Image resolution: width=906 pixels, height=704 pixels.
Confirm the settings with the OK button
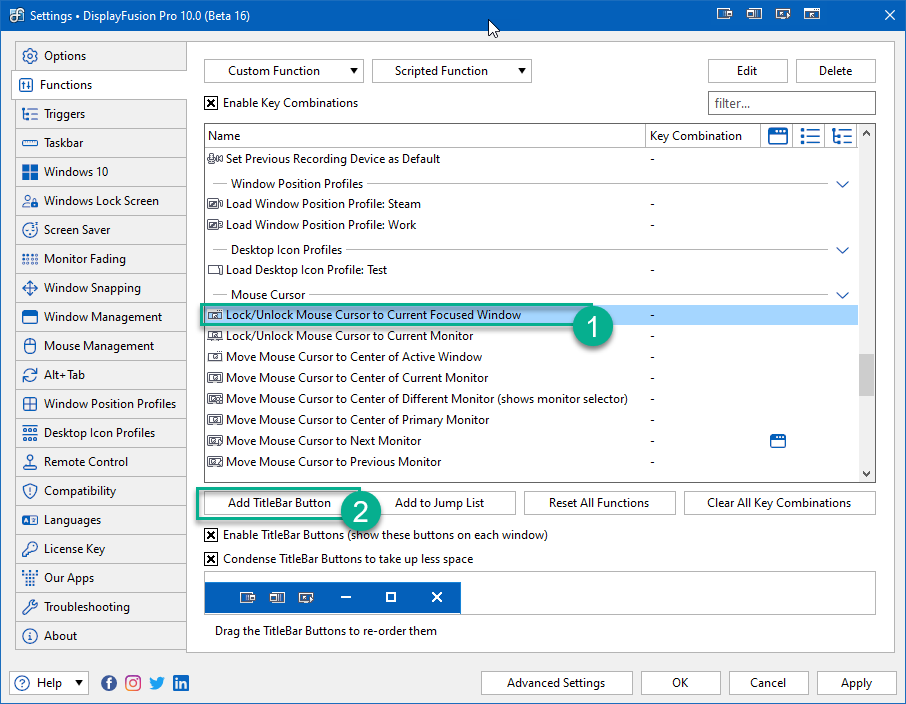point(681,683)
